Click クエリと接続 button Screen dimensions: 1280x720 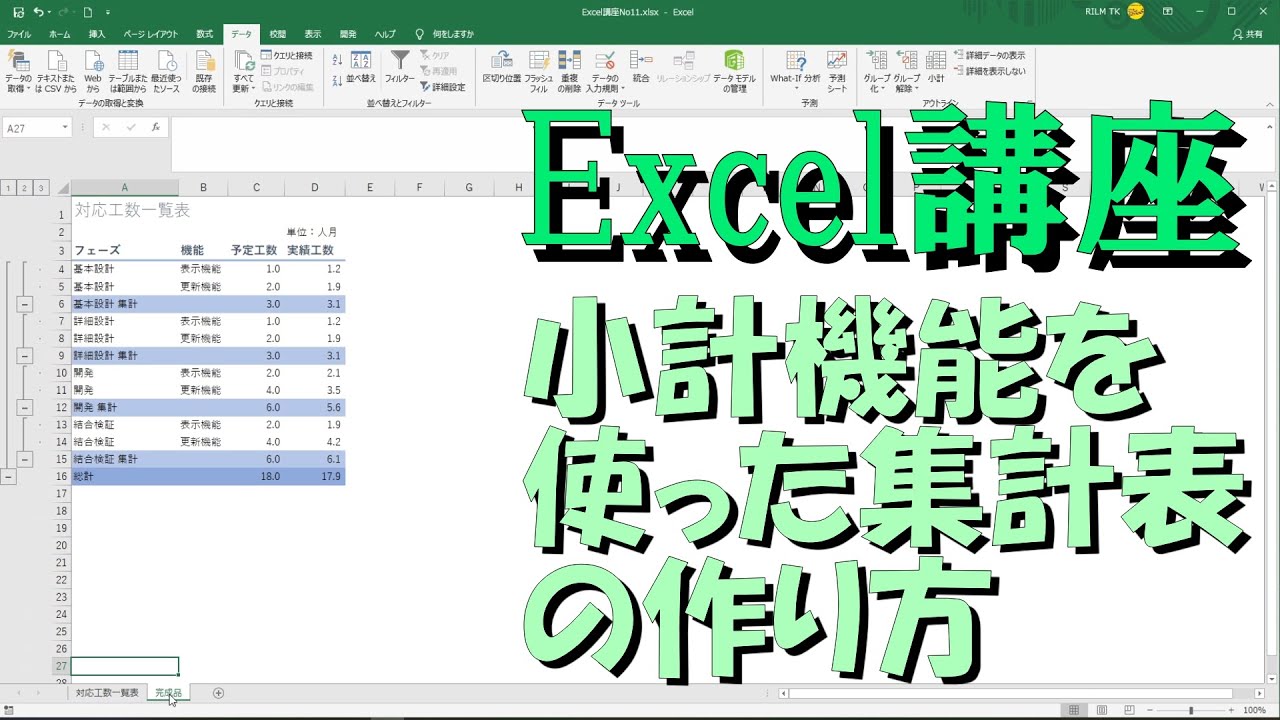click(287, 55)
